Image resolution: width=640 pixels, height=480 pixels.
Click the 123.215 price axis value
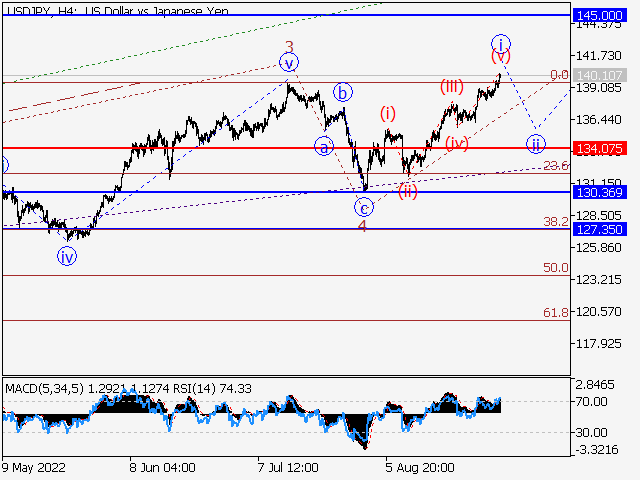pos(598,280)
